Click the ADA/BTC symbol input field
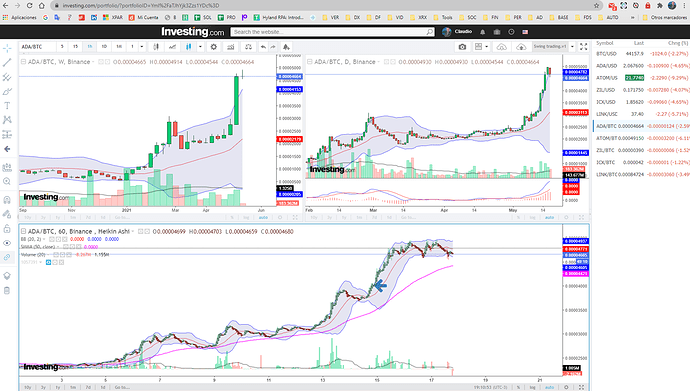Screen dimensions: 690x391 pyautogui.click(x=37, y=47)
